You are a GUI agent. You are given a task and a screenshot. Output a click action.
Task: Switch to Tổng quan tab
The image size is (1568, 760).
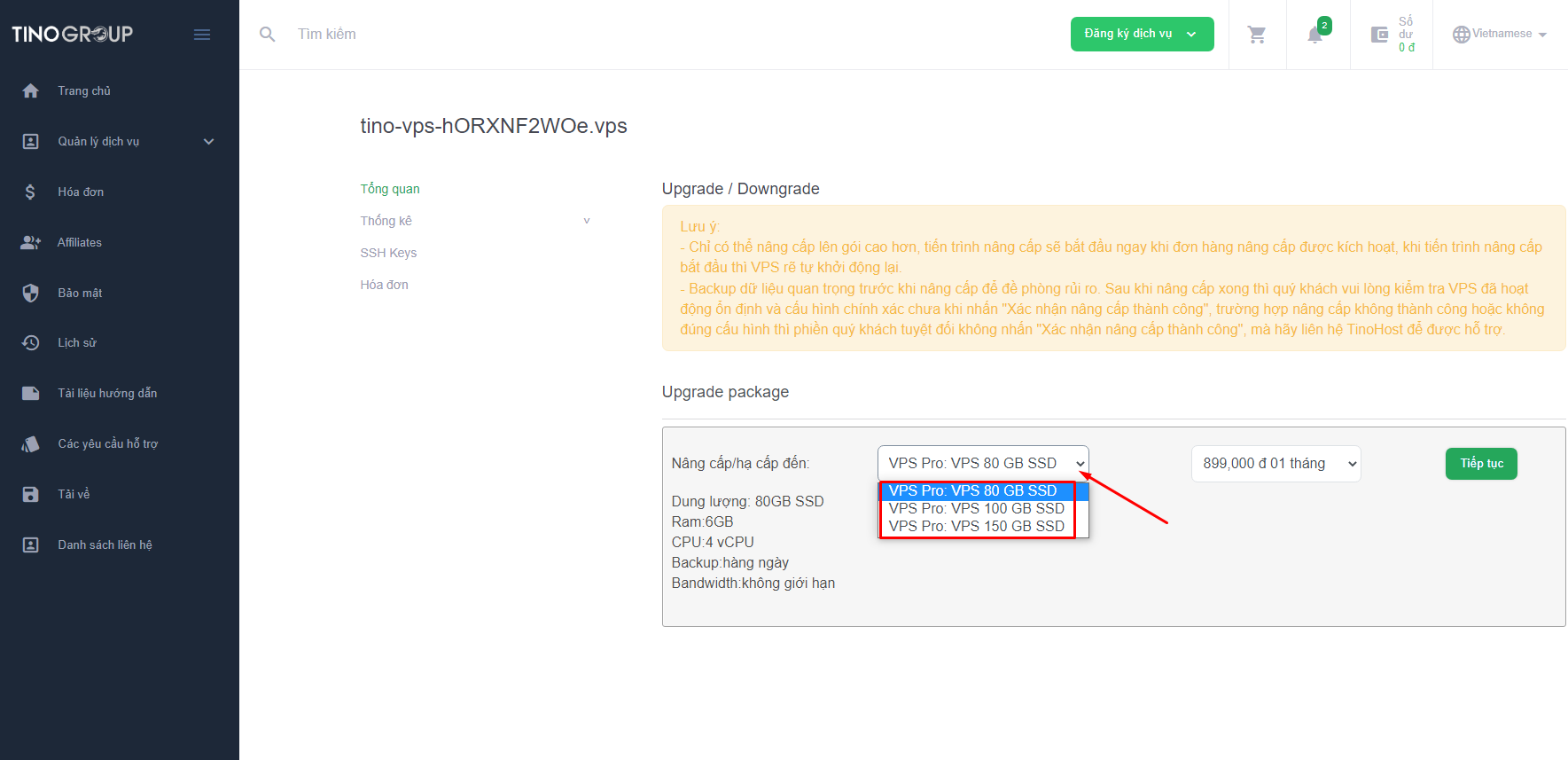(390, 189)
